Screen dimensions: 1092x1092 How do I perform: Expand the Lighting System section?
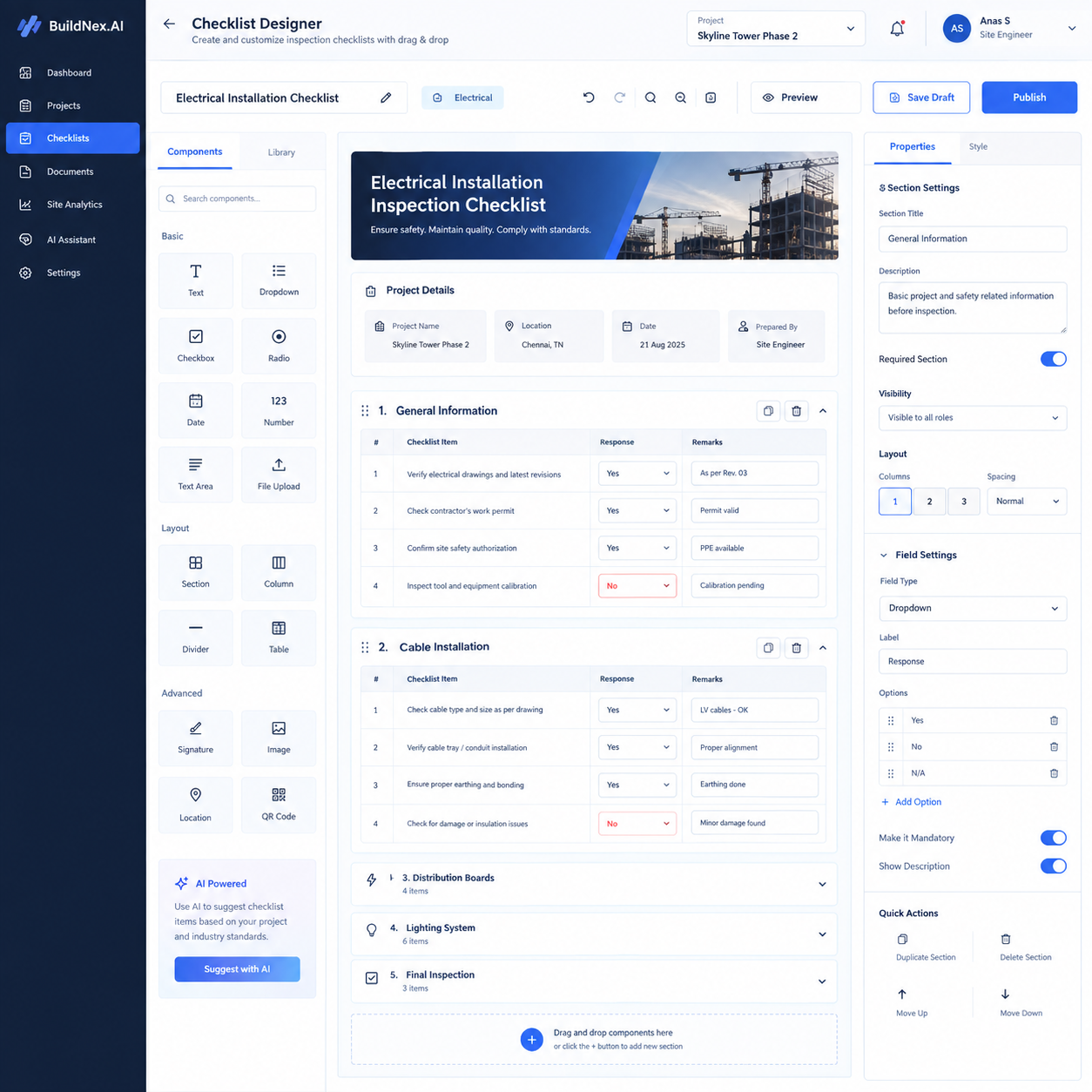822,934
